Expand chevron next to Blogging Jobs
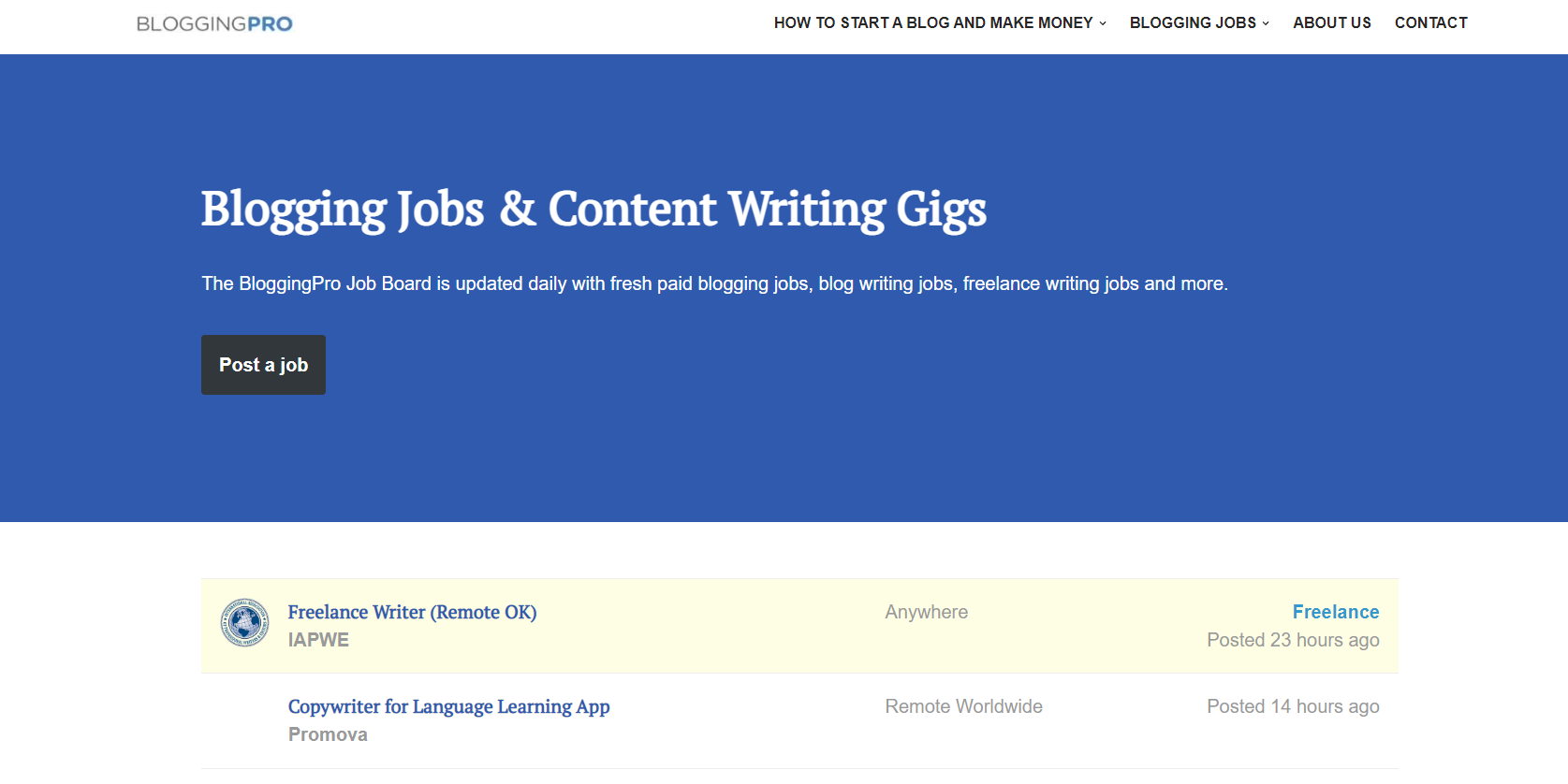This screenshot has width=1568, height=784. coord(1266,23)
